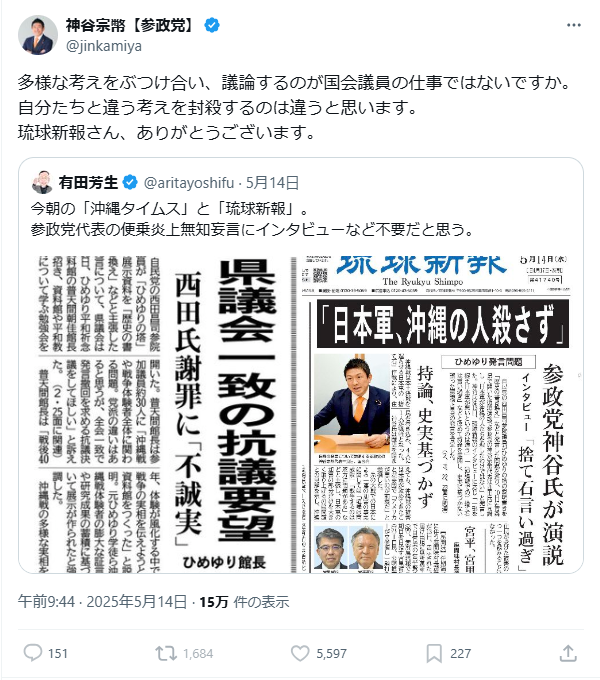This screenshot has height=680, width=600.
Task: Click the 1,684 repost count
Action: click(198, 654)
